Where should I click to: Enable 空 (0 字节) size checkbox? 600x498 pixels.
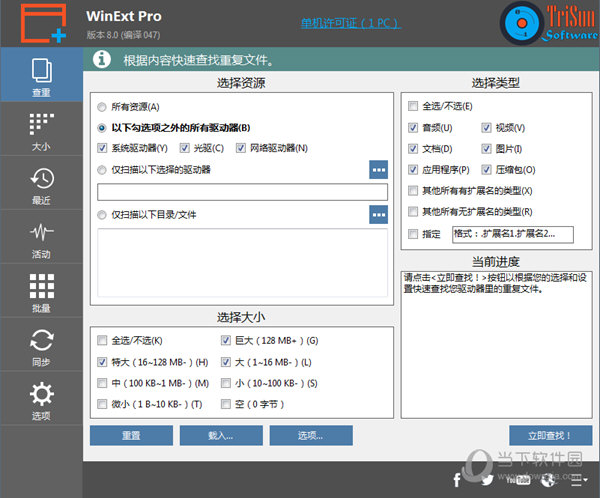[226, 404]
